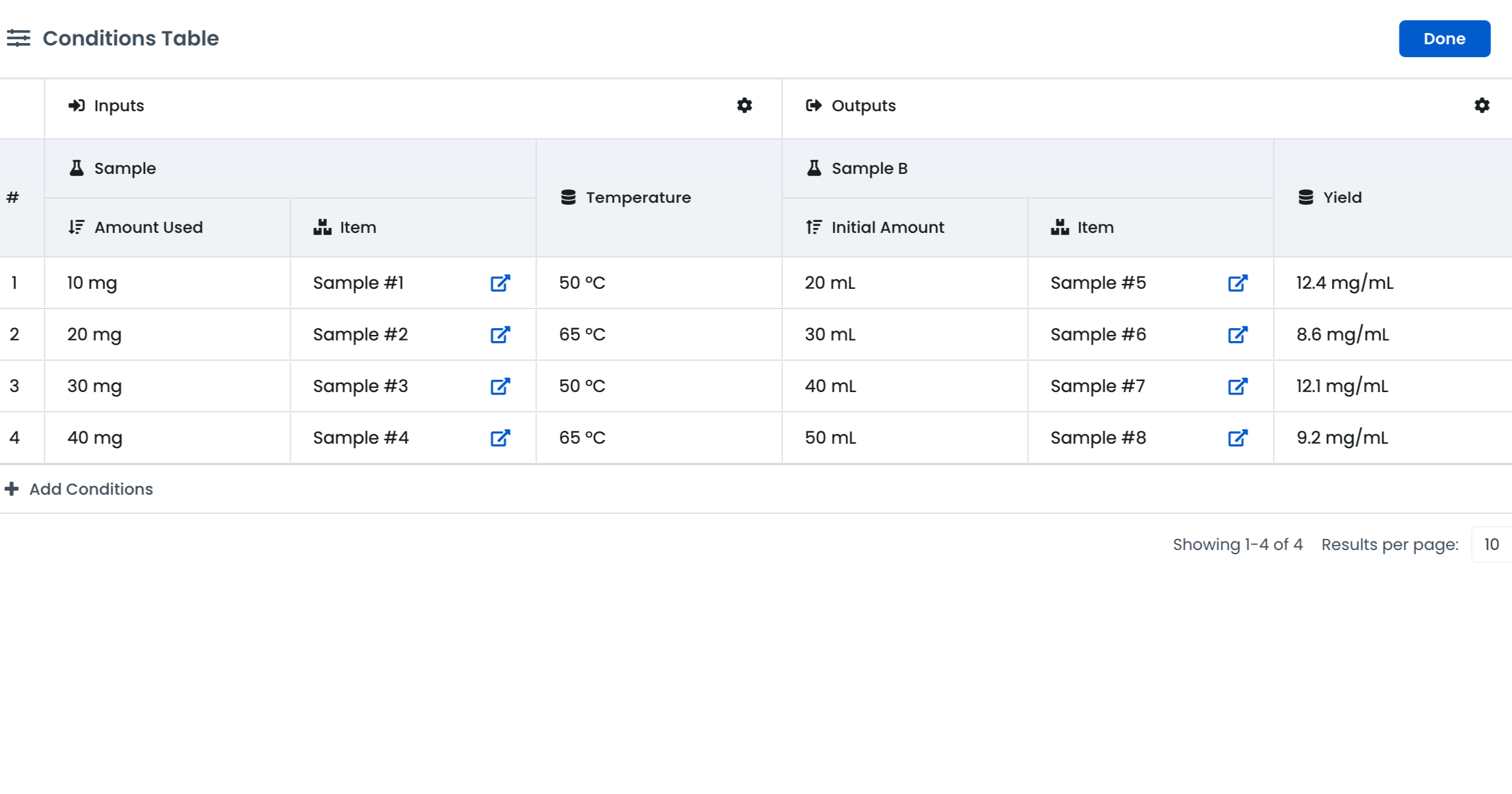
Task: Select the Temperature column header
Action: point(638,198)
